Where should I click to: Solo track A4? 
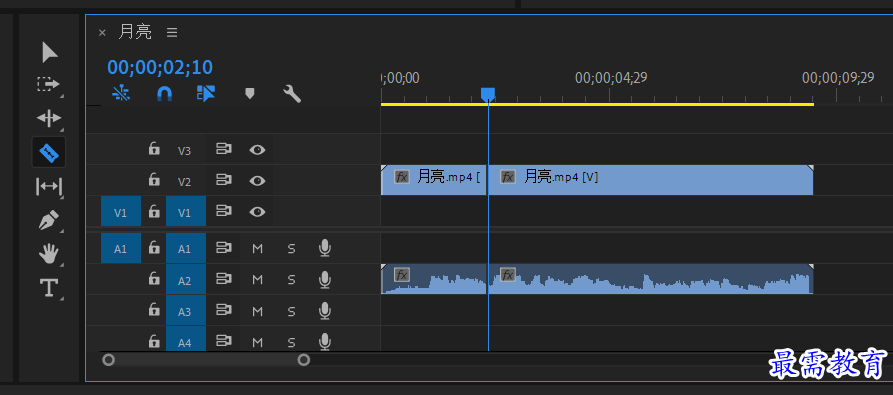coord(291,342)
